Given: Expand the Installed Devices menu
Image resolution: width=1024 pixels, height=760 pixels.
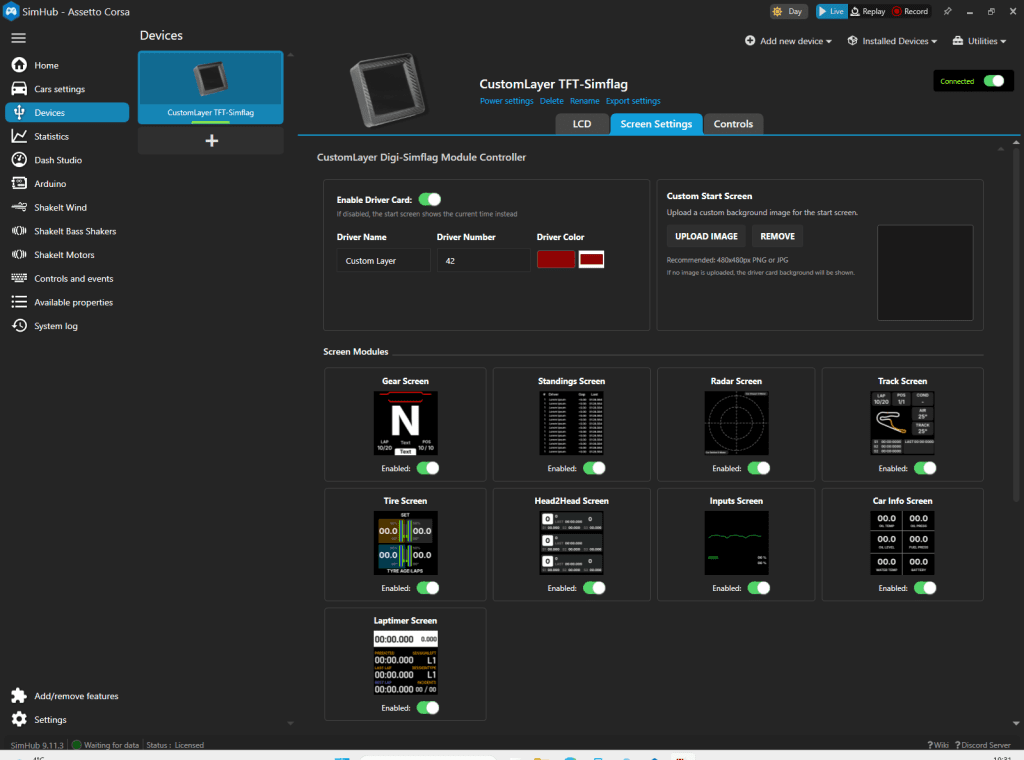Looking at the screenshot, I should 891,41.
